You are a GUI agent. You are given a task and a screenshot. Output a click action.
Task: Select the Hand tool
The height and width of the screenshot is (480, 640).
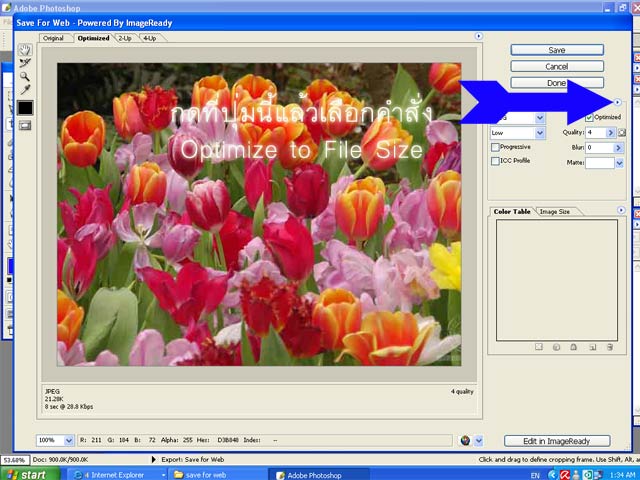click(x=25, y=50)
